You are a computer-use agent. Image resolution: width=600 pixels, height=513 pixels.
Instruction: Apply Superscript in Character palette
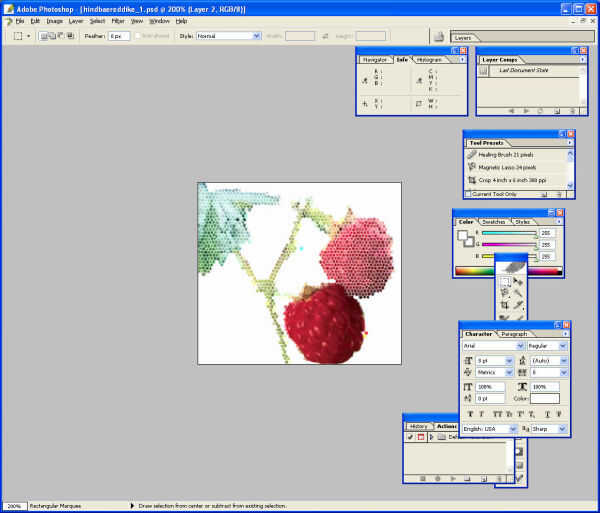click(x=520, y=414)
